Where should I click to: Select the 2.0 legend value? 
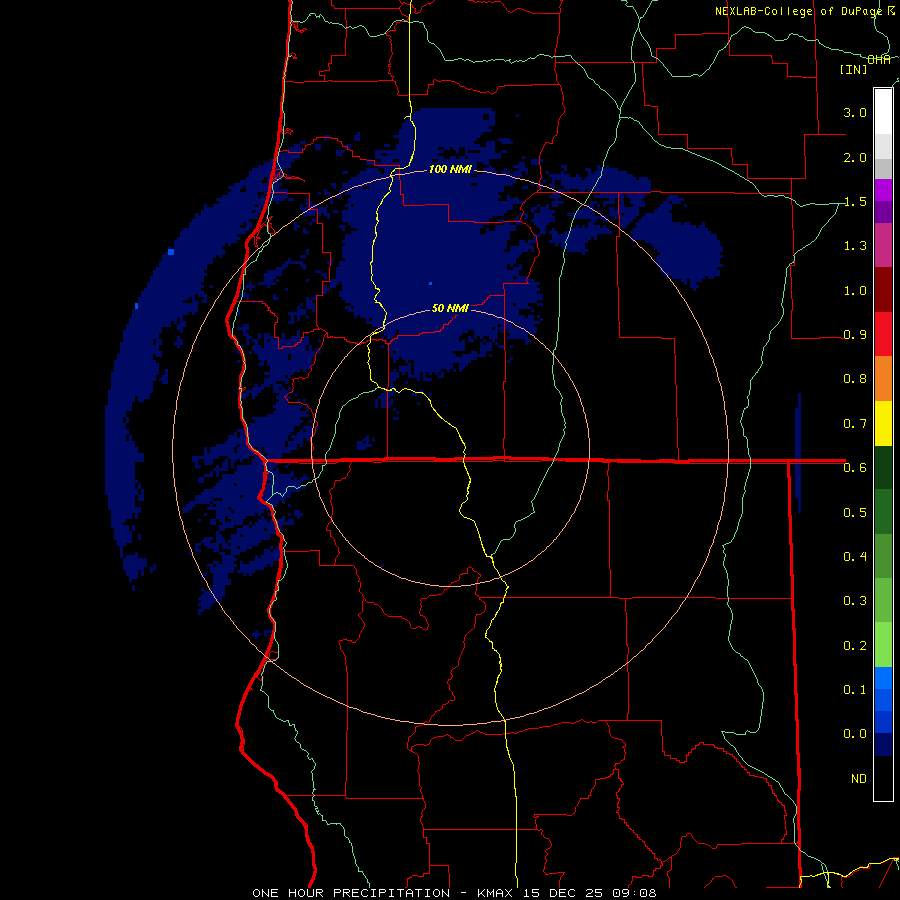click(x=855, y=157)
